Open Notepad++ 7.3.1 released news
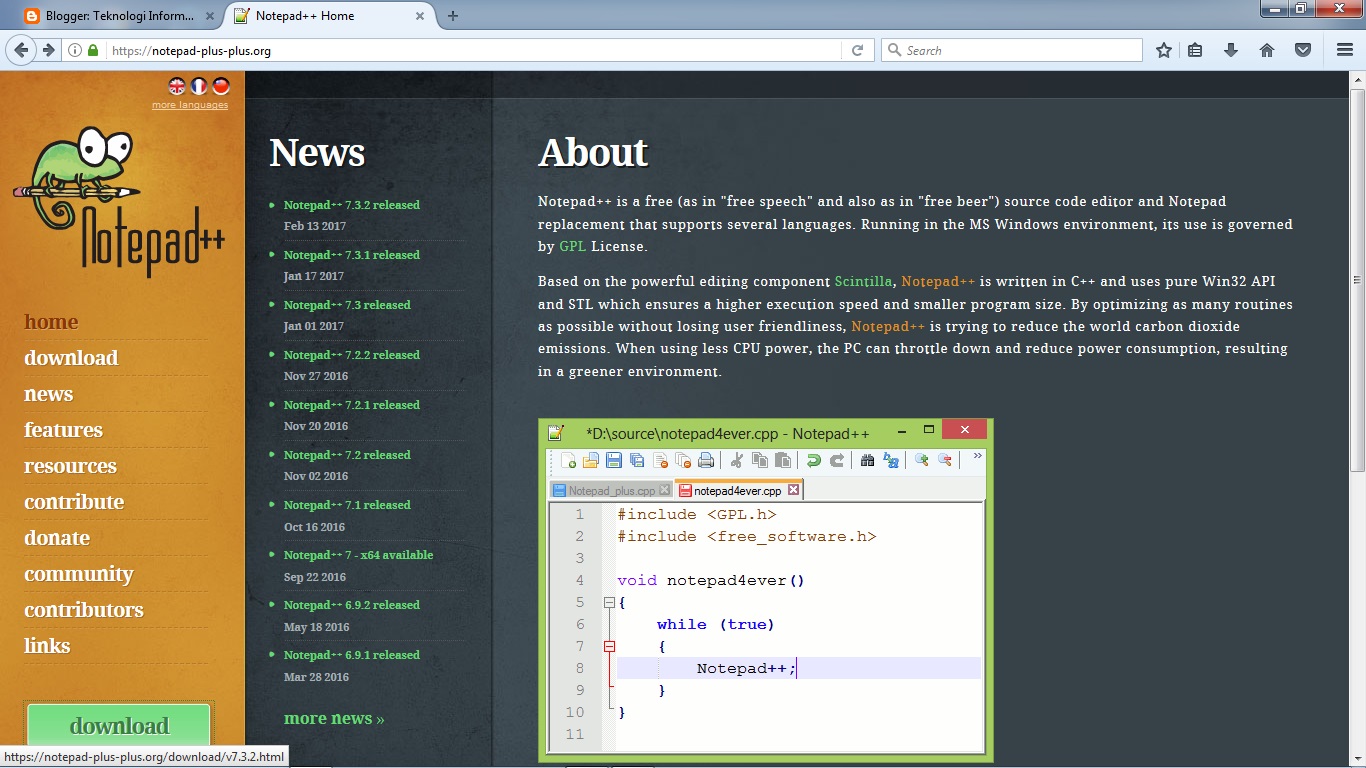 click(352, 255)
